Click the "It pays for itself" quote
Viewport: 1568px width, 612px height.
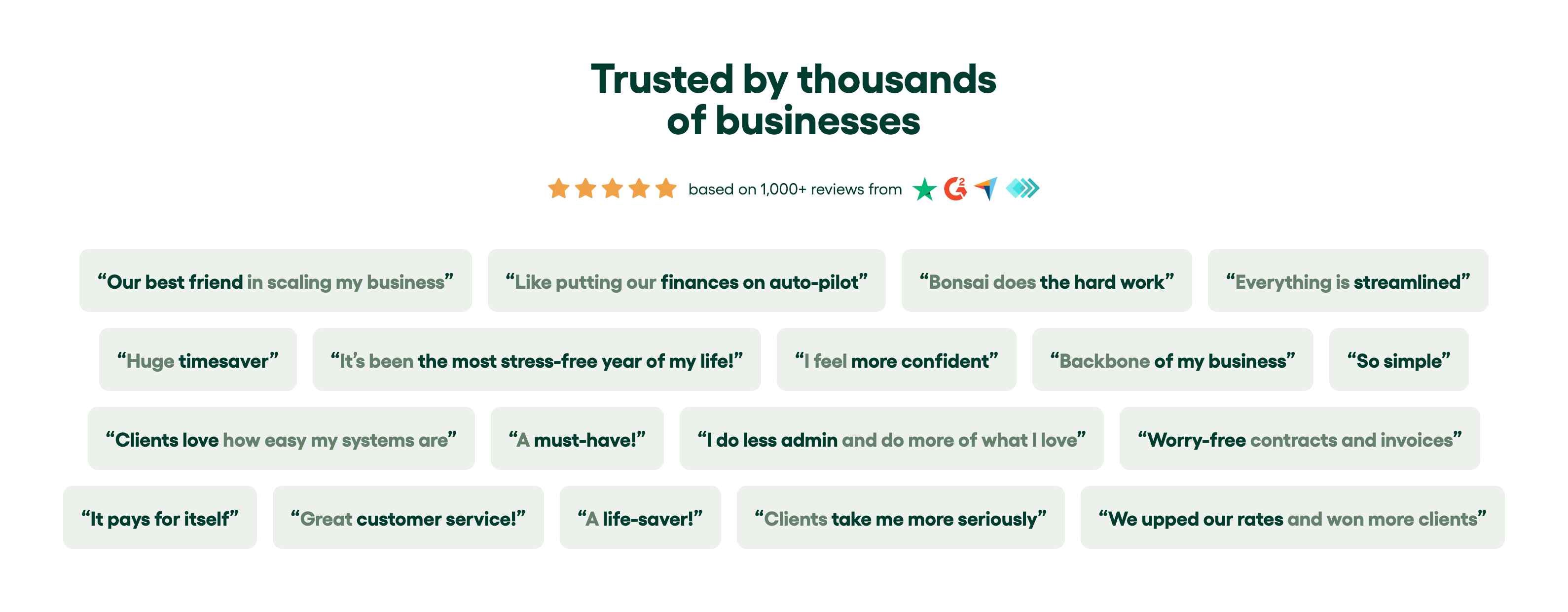click(x=159, y=518)
